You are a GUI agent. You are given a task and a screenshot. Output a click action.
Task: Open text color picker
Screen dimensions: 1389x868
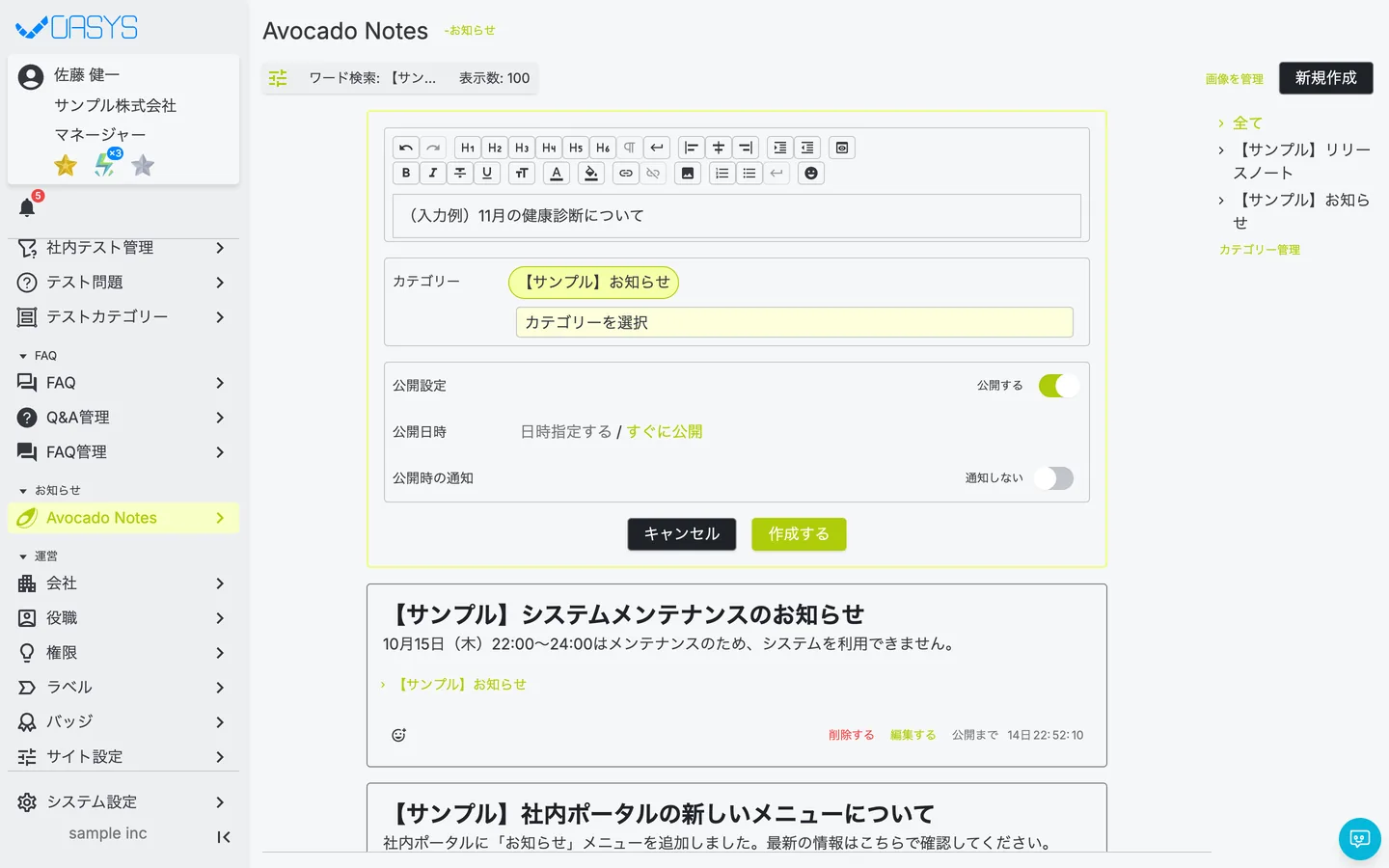click(557, 174)
